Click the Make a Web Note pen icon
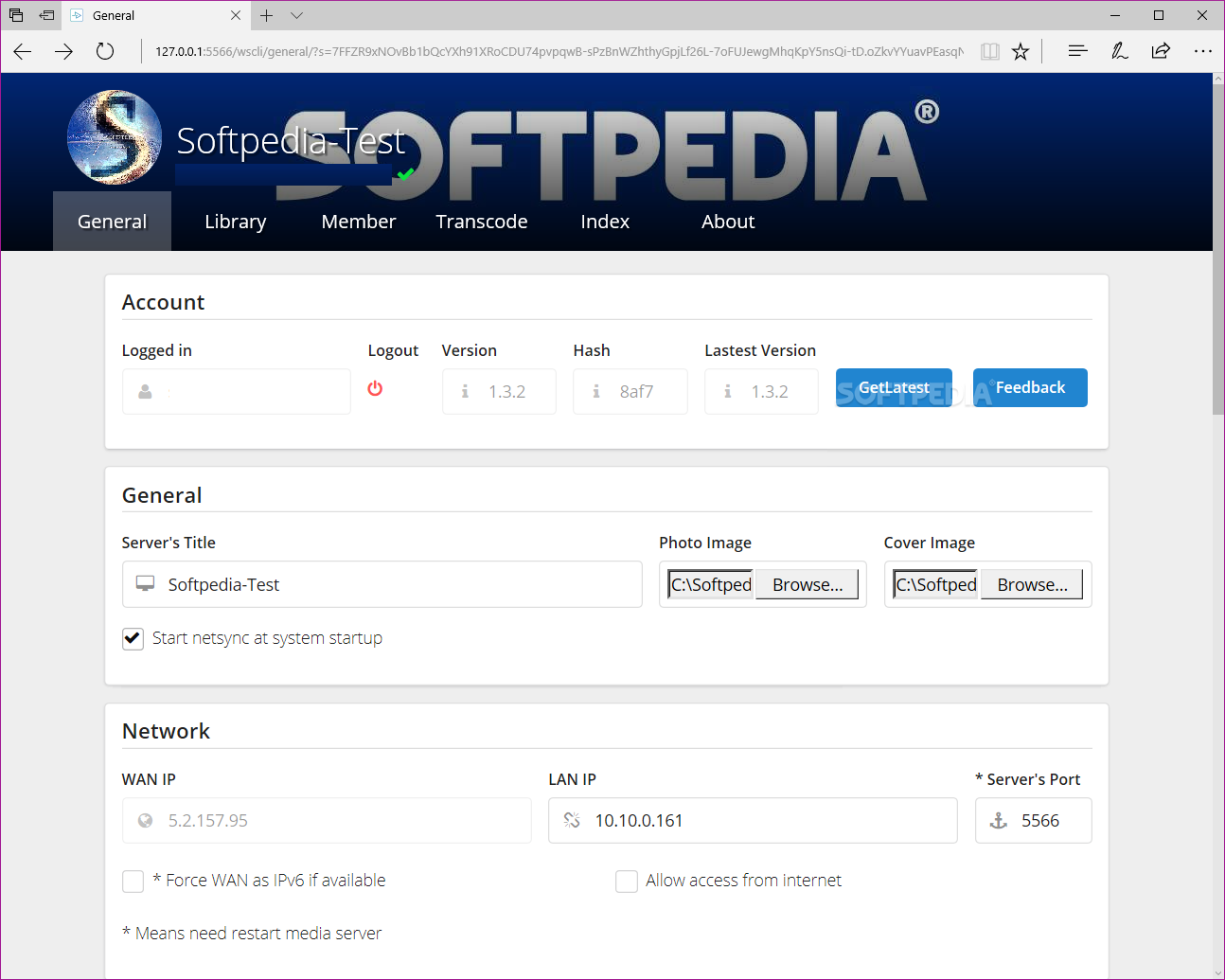Viewport: 1225px width, 980px height. [x=1119, y=51]
